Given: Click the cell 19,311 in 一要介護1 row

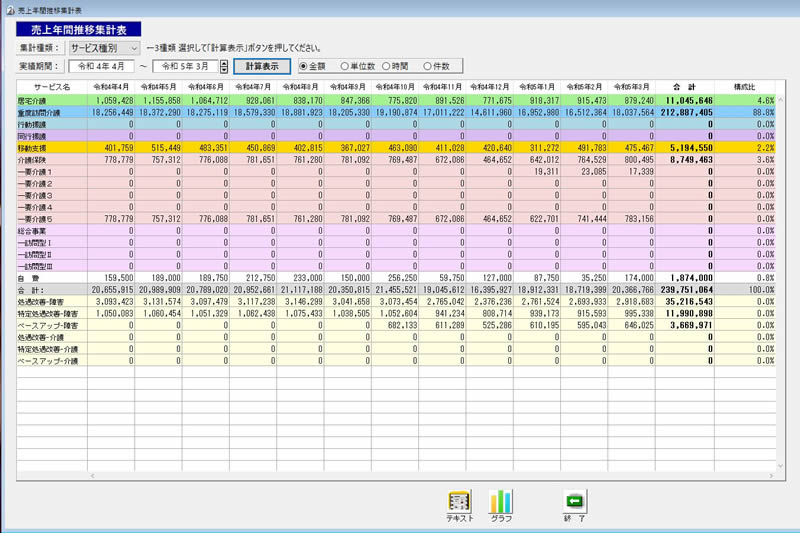Looking at the screenshot, I should pyautogui.click(x=537, y=172).
